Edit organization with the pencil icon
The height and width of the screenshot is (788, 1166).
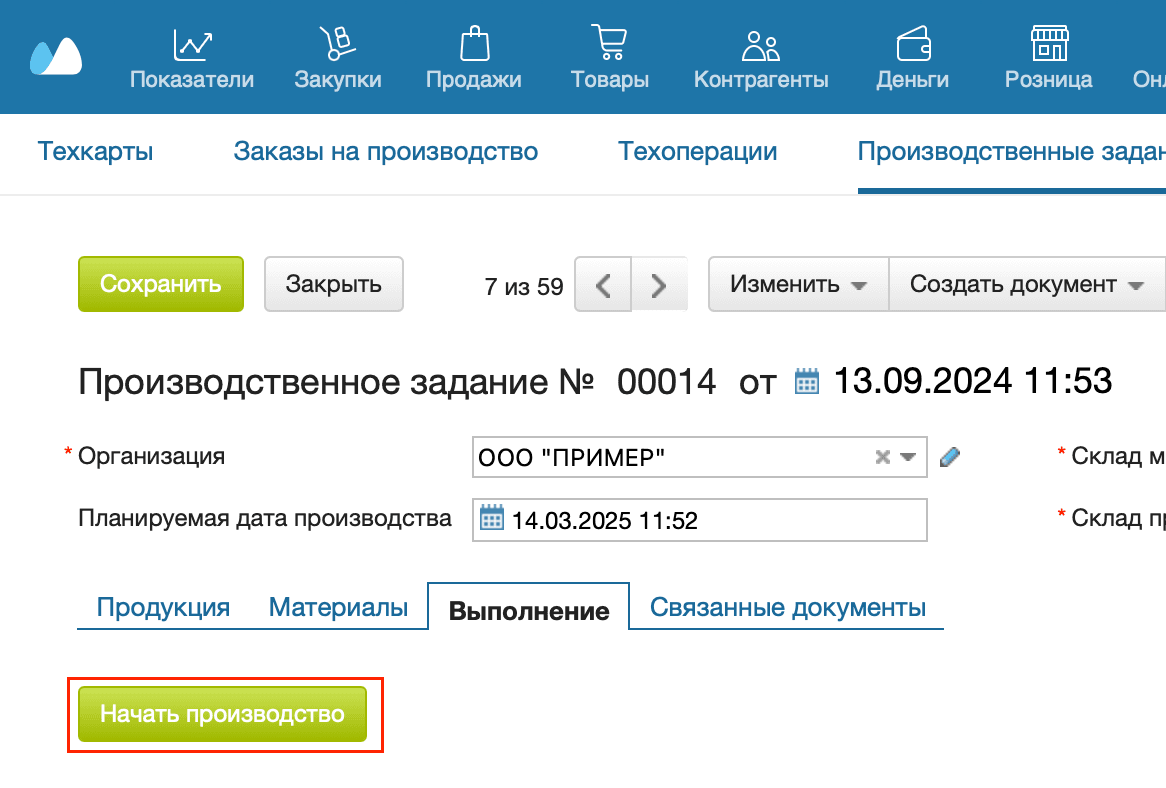[949, 456]
